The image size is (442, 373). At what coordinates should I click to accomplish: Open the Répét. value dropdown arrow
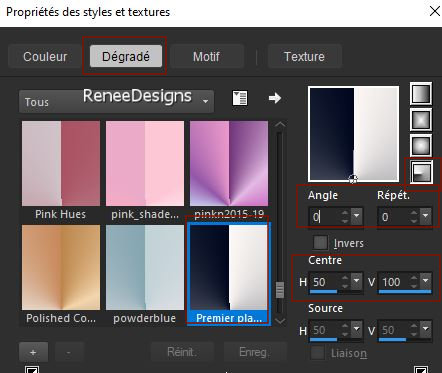click(425, 216)
